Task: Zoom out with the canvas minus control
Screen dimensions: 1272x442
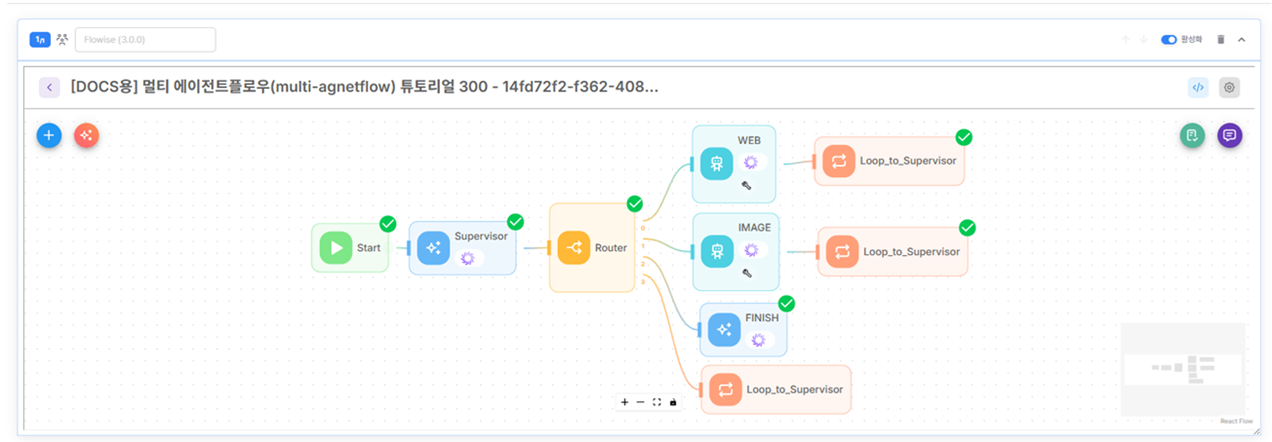Action: pos(641,402)
